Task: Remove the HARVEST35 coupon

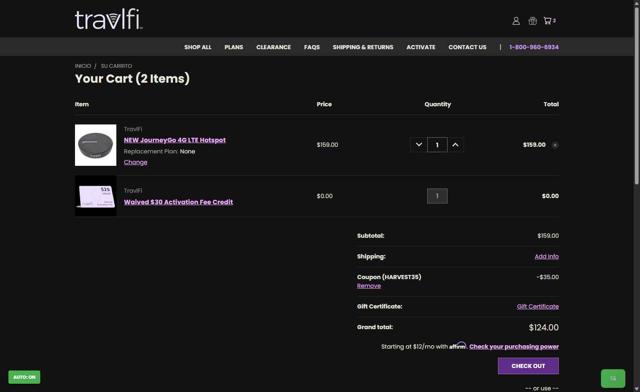Action: 369,286
